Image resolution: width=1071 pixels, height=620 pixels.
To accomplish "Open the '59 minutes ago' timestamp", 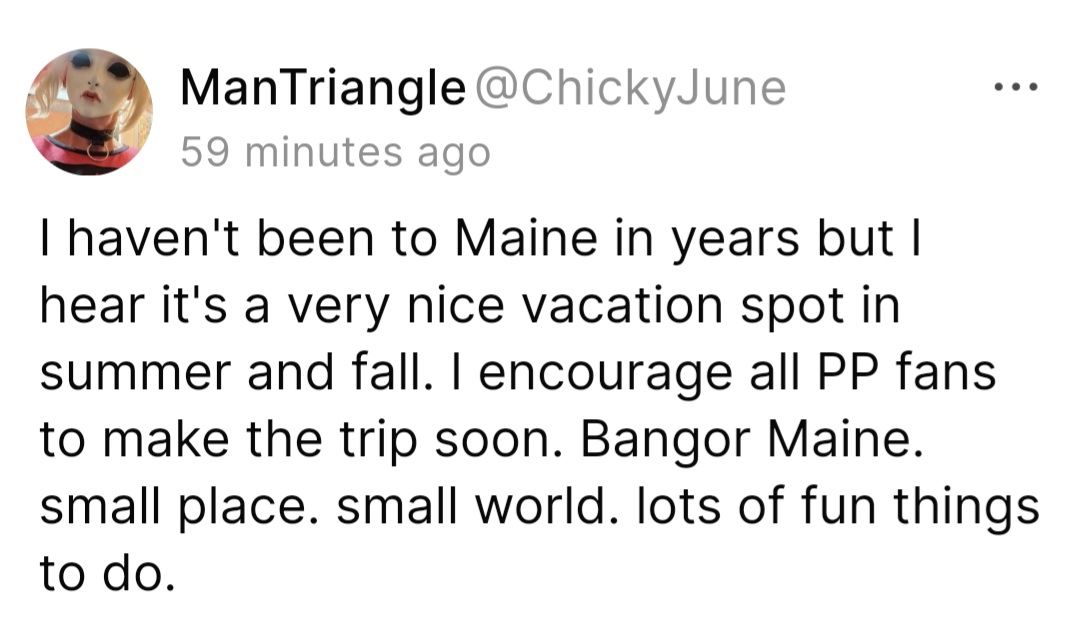I will [335, 152].
